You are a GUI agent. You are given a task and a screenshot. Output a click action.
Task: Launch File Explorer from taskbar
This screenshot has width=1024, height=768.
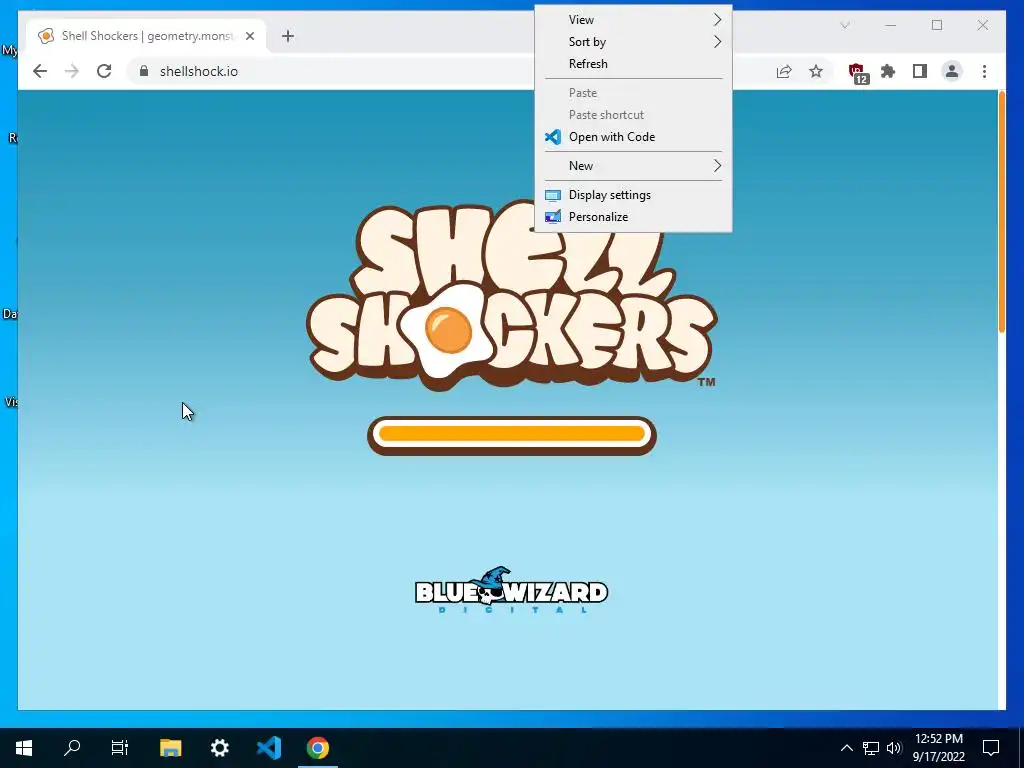[170, 748]
